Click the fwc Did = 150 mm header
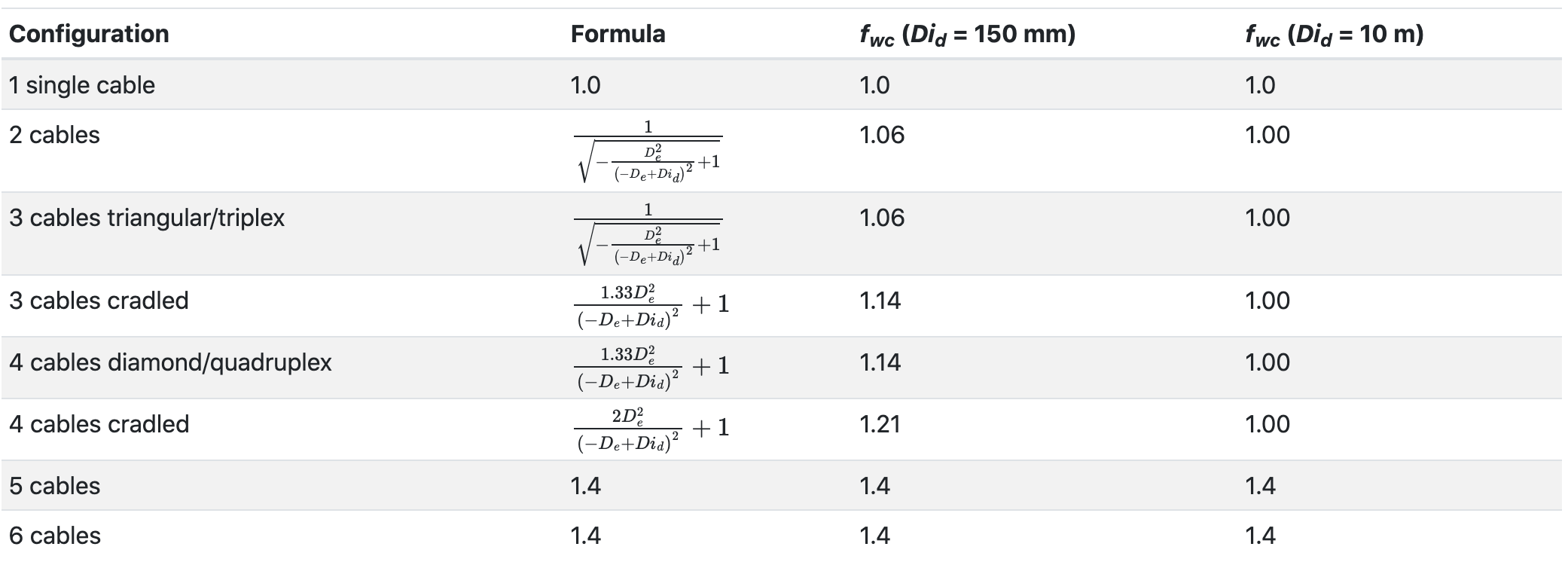This screenshot has height=565, width=1568. tap(967, 35)
